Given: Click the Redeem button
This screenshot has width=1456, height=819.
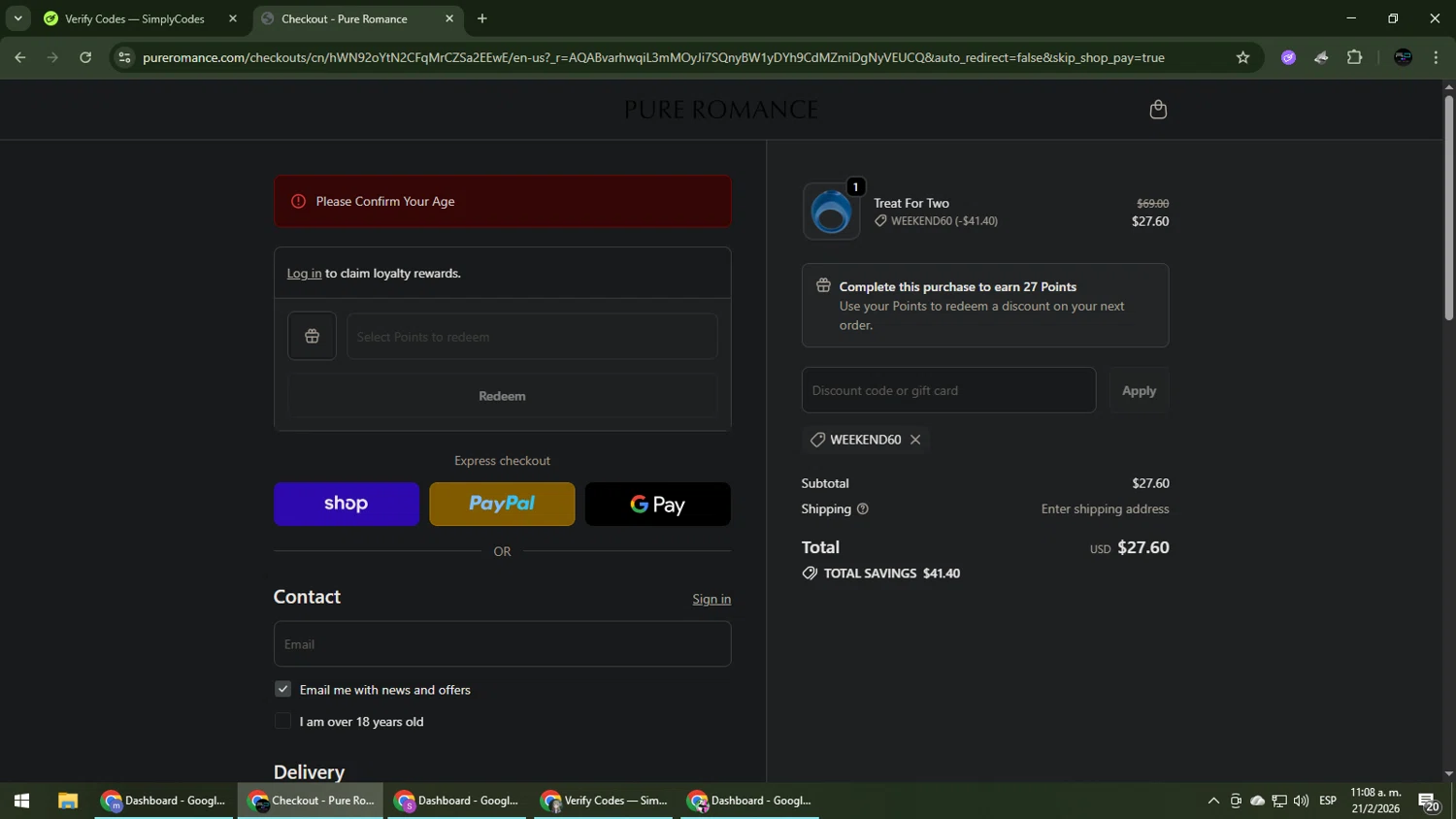Looking at the screenshot, I should click(x=502, y=396).
